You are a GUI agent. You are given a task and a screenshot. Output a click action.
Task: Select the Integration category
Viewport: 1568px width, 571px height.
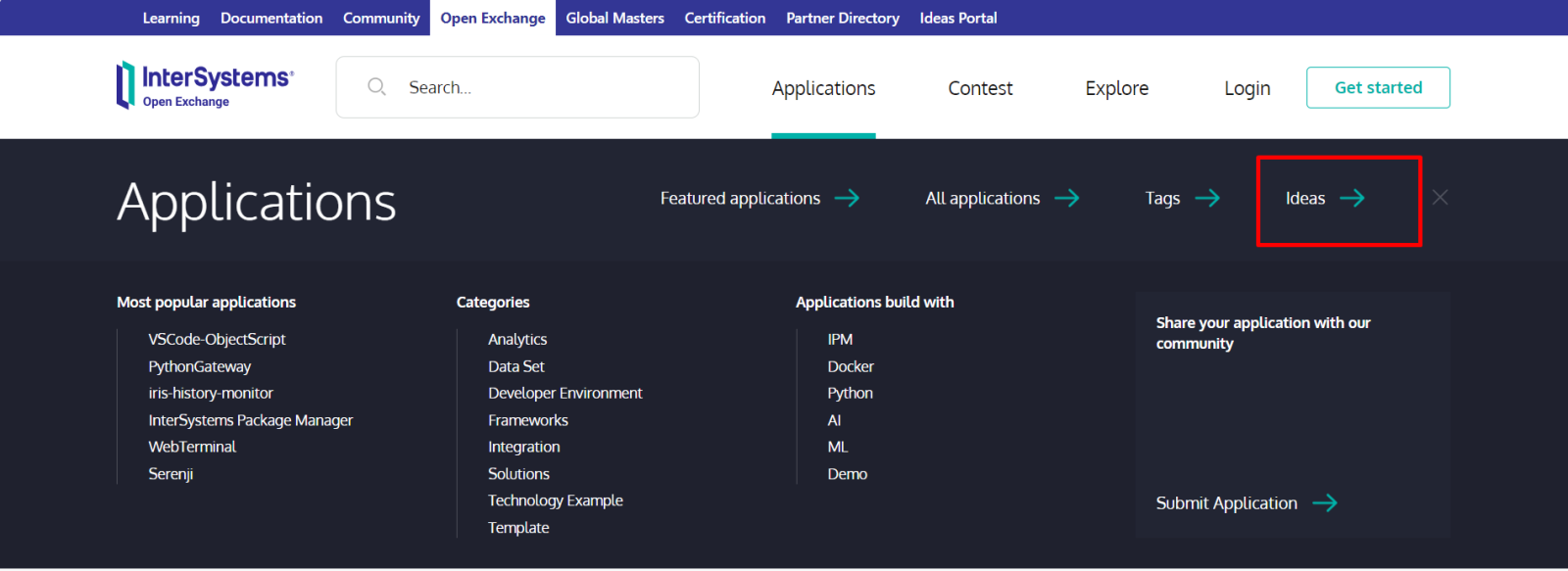click(x=524, y=447)
